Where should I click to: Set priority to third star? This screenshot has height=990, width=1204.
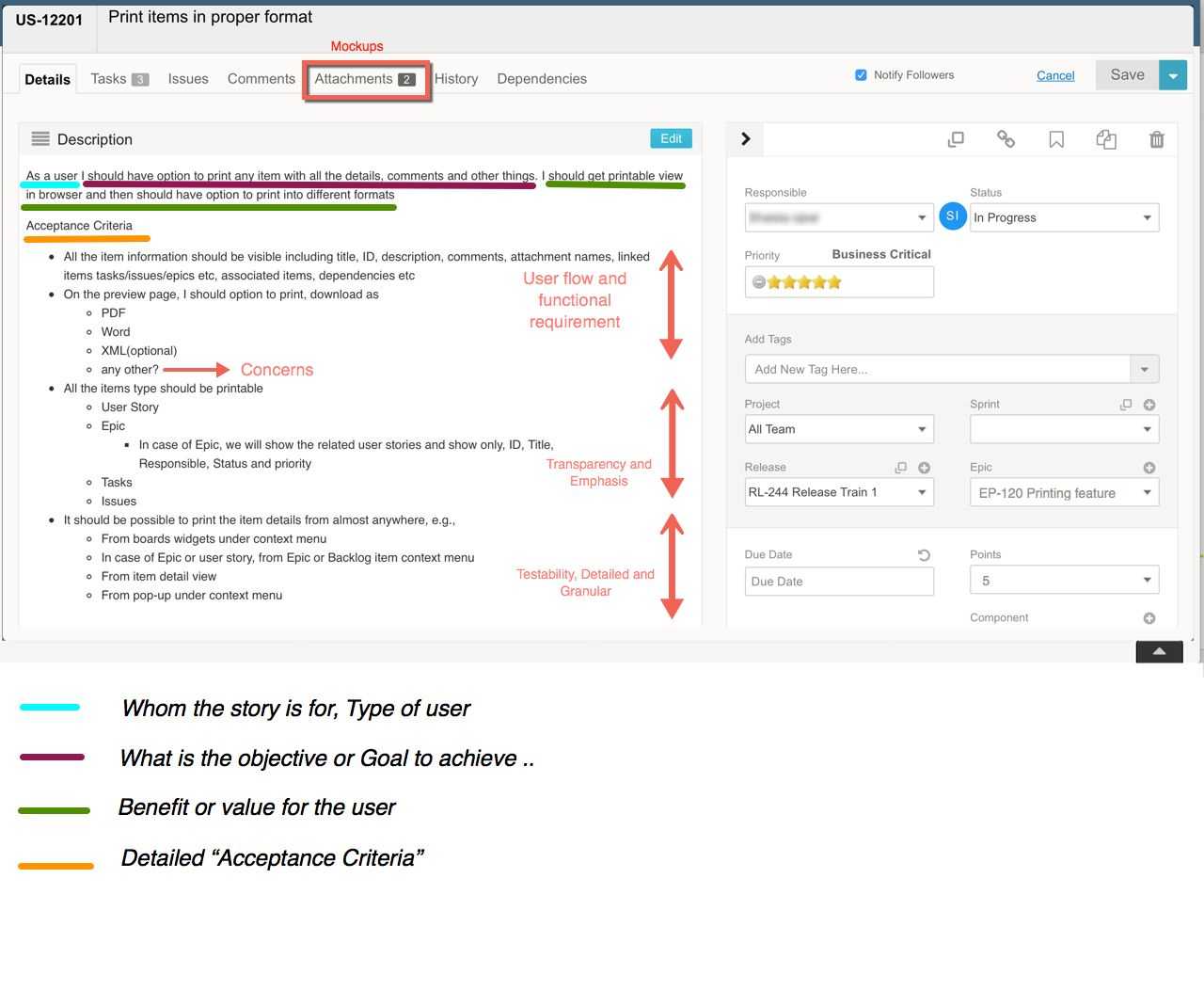click(x=804, y=282)
